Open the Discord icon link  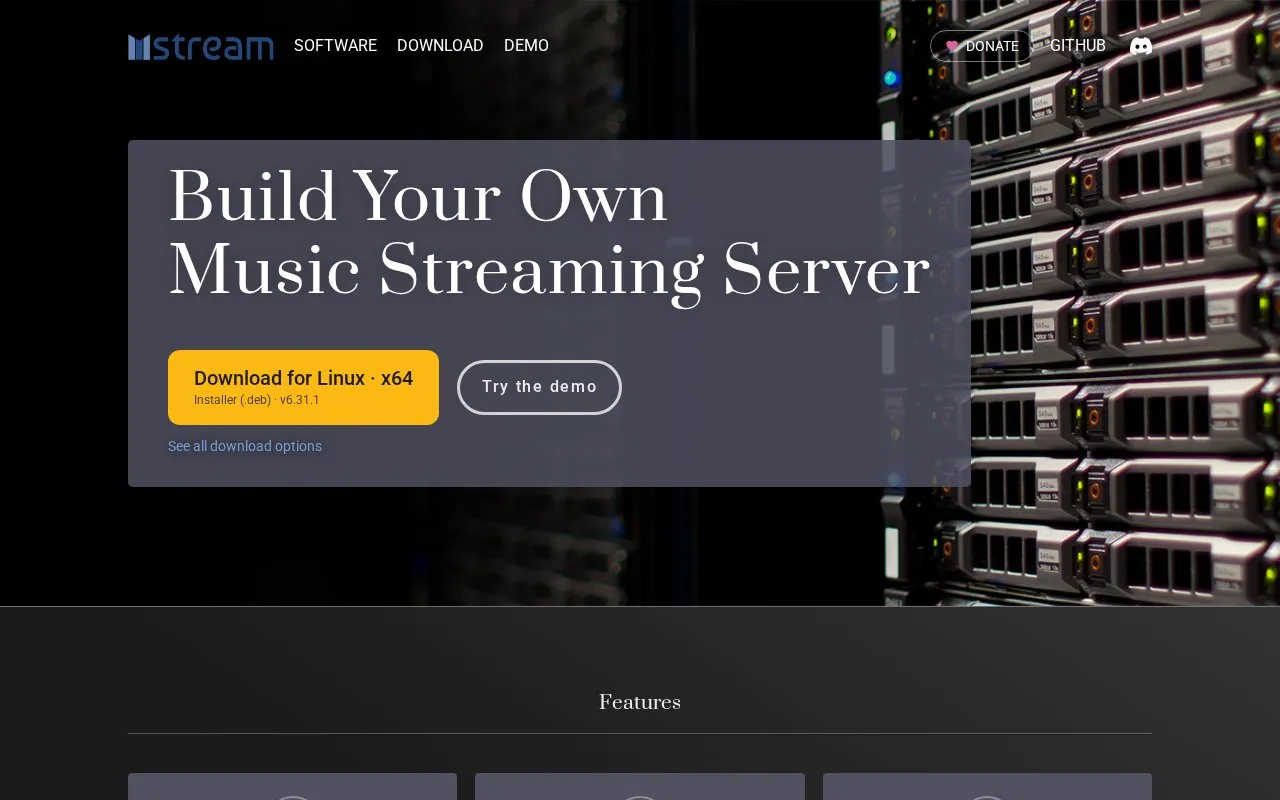1141,46
